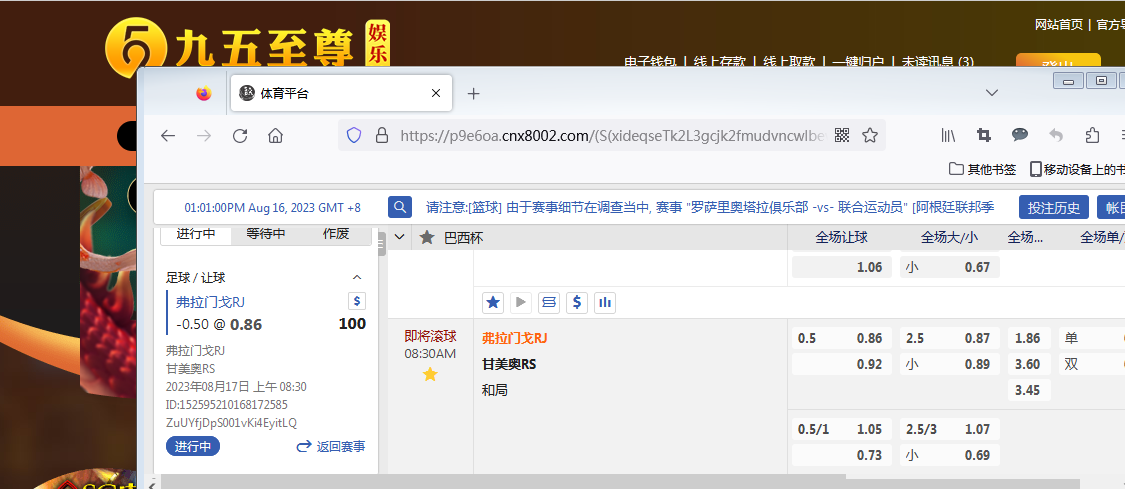
Task: Click 网站首页 in background site
Action: (x=1058, y=24)
